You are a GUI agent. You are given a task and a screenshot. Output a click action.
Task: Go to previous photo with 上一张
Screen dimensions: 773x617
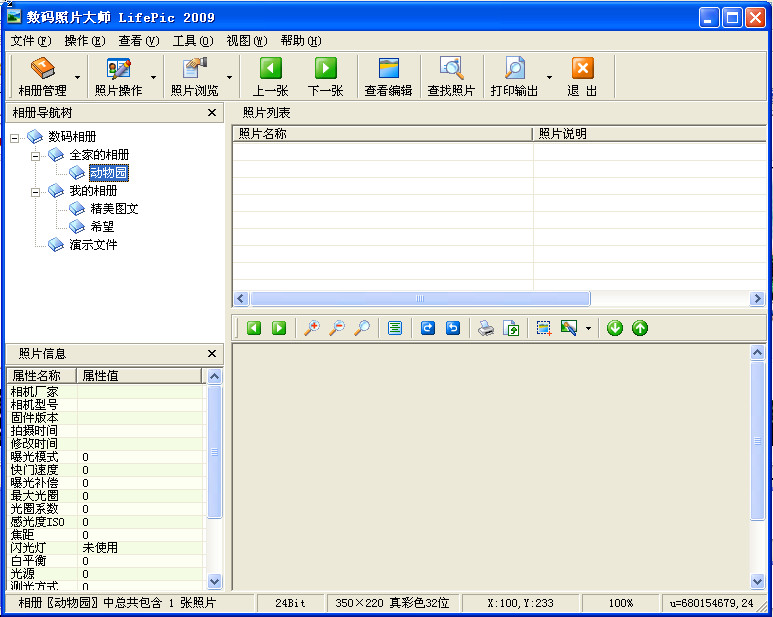tap(271, 76)
